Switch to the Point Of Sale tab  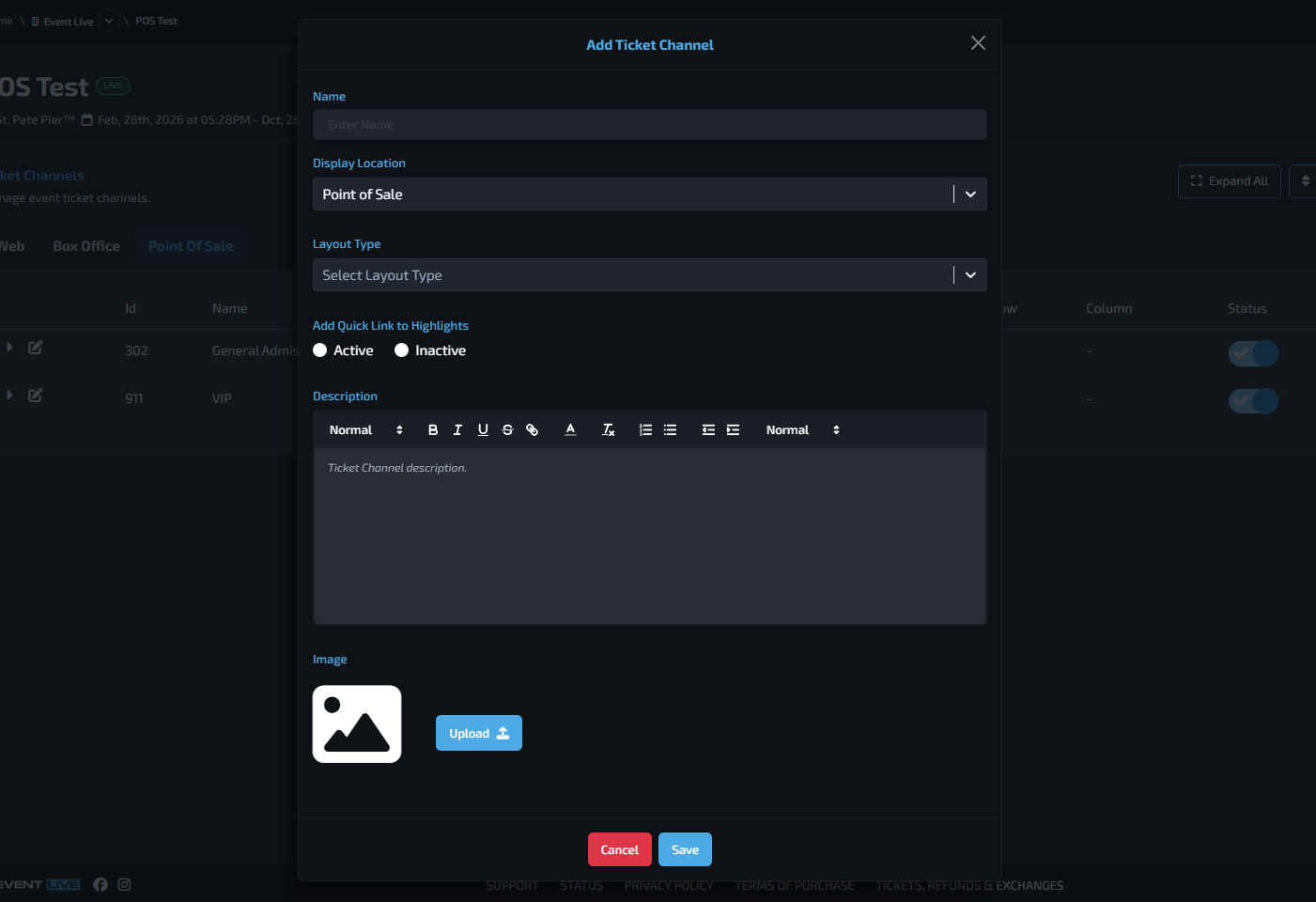[x=191, y=246]
